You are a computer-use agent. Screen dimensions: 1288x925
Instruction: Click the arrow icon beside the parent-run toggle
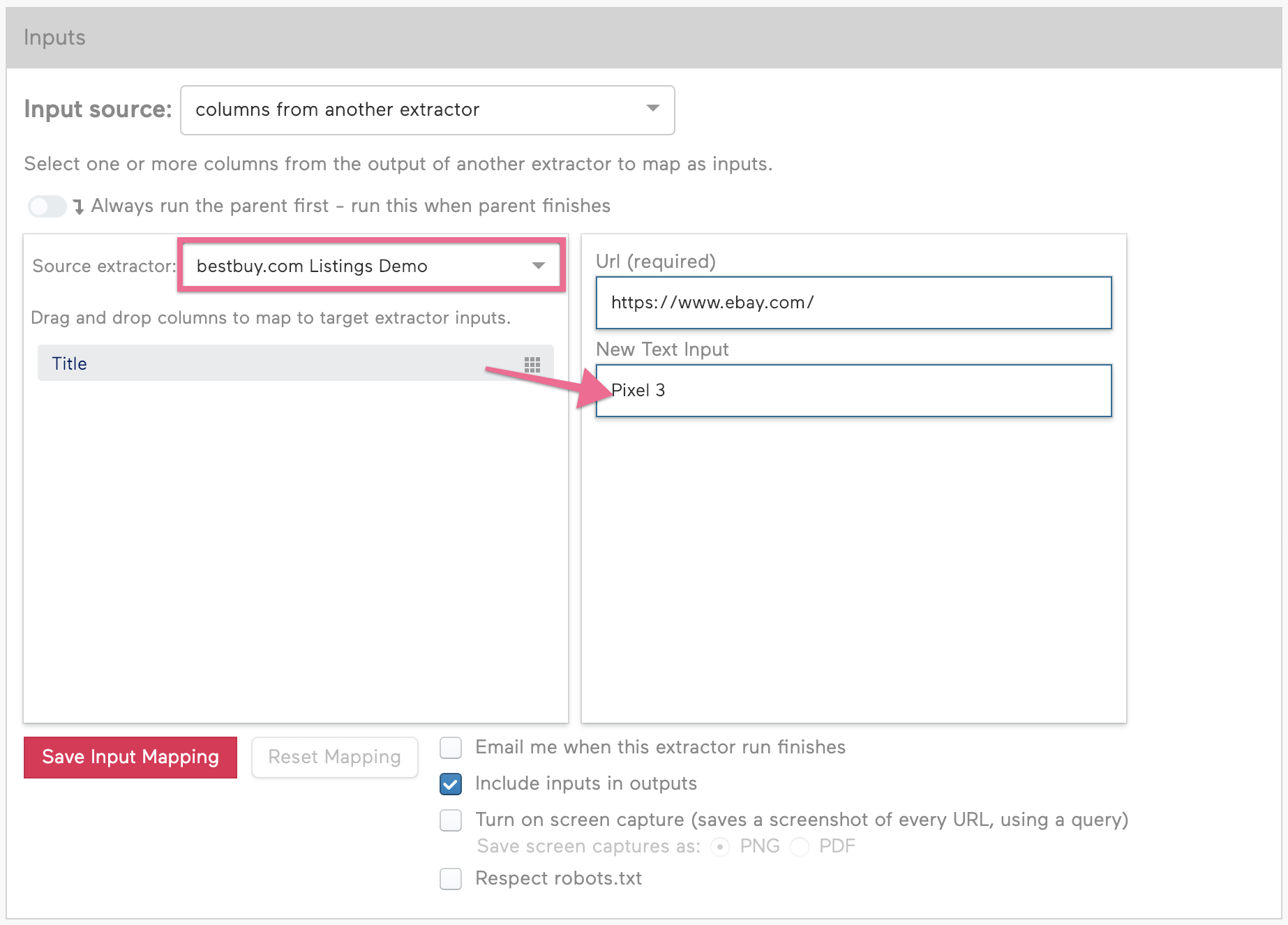tap(77, 206)
